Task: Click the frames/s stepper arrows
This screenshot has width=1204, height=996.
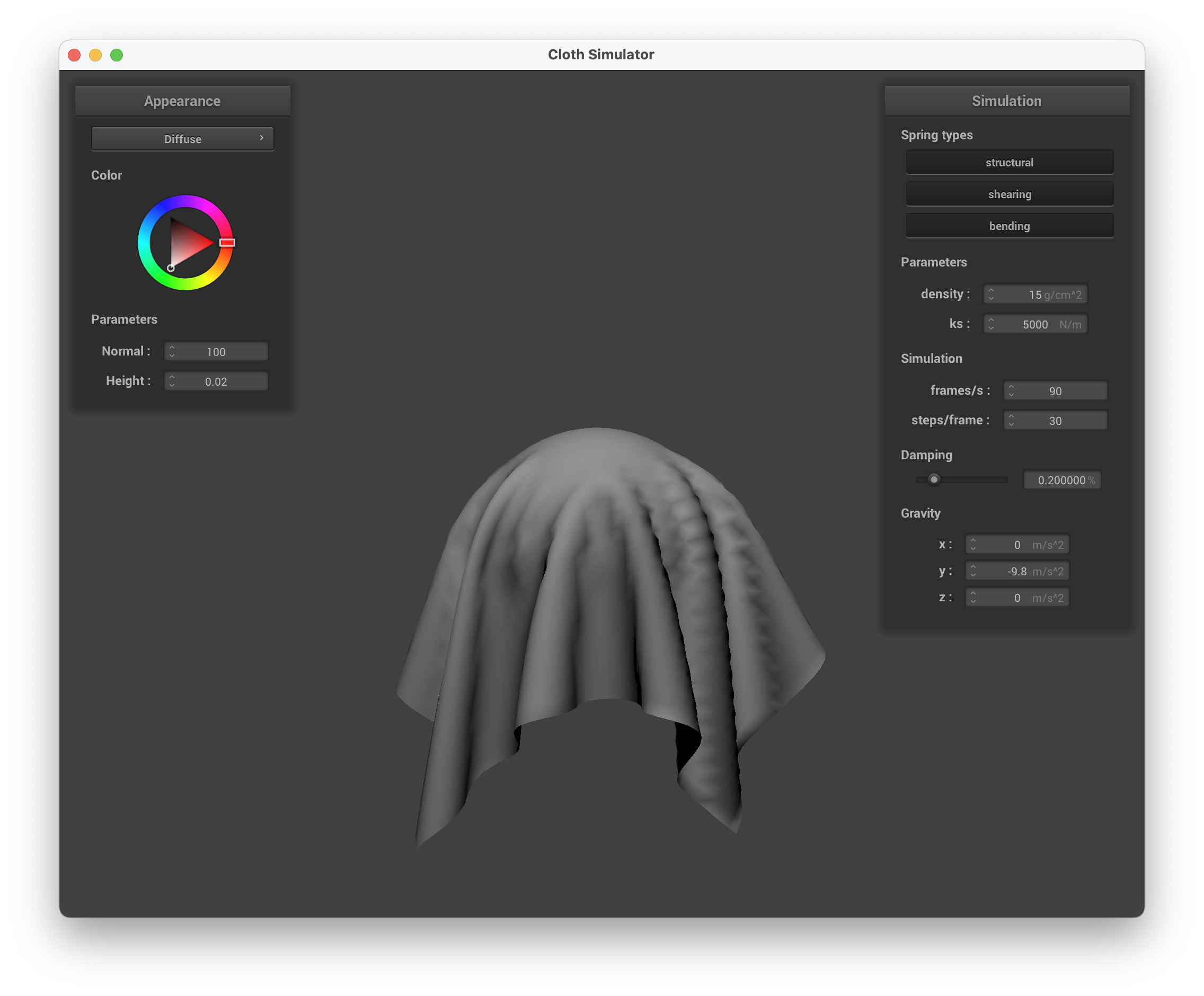Action: point(1011,391)
